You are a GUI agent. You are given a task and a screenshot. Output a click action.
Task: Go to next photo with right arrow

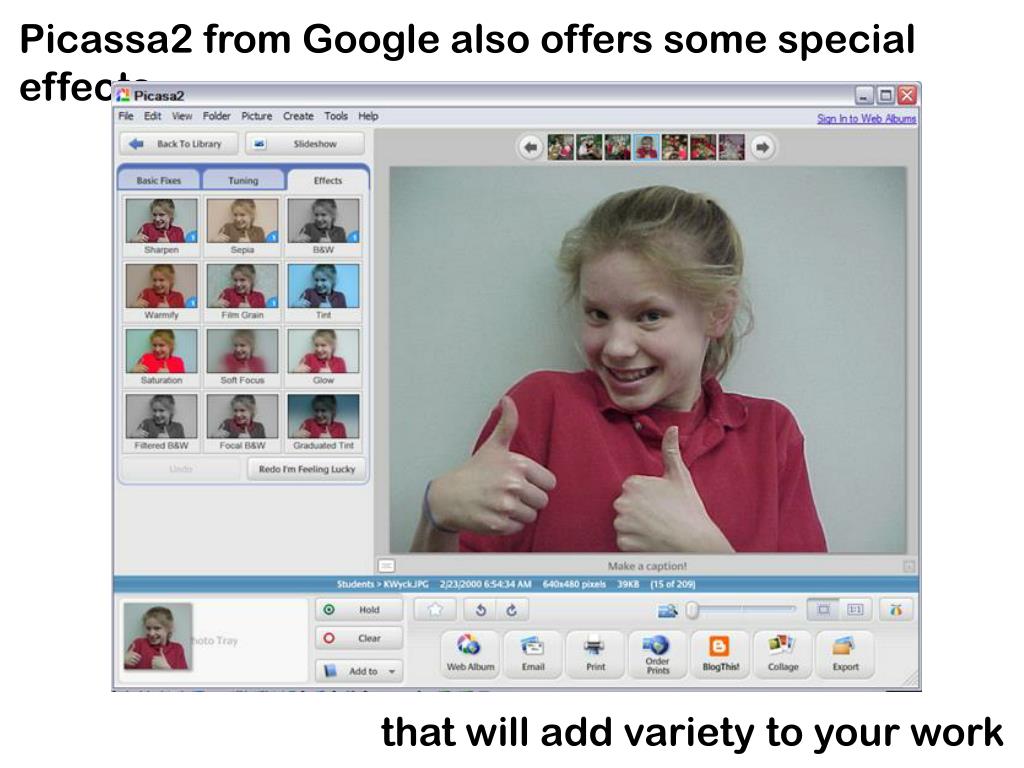tap(762, 148)
